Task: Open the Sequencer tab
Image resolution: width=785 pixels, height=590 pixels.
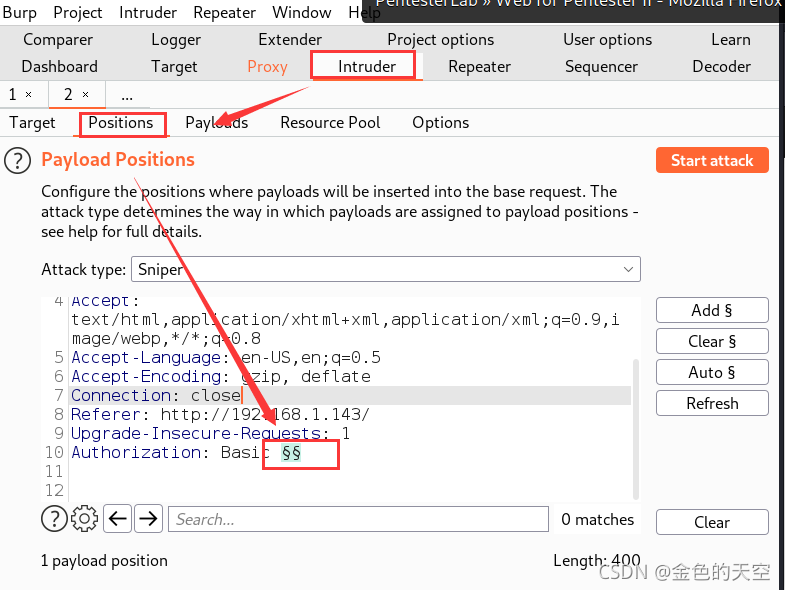Action: (601, 67)
